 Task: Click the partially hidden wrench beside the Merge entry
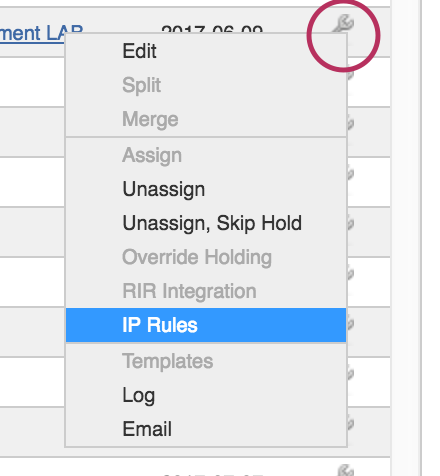[350, 123]
